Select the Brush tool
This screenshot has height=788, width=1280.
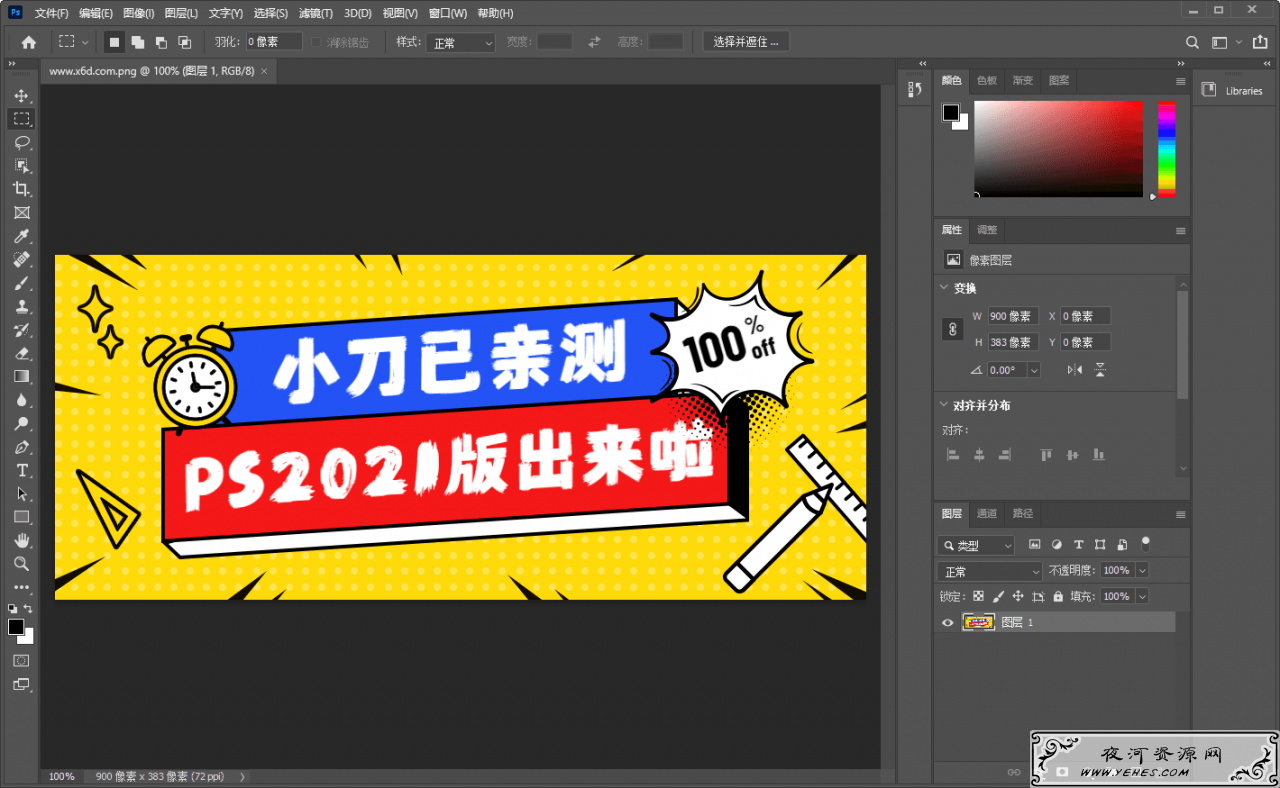click(21, 283)
